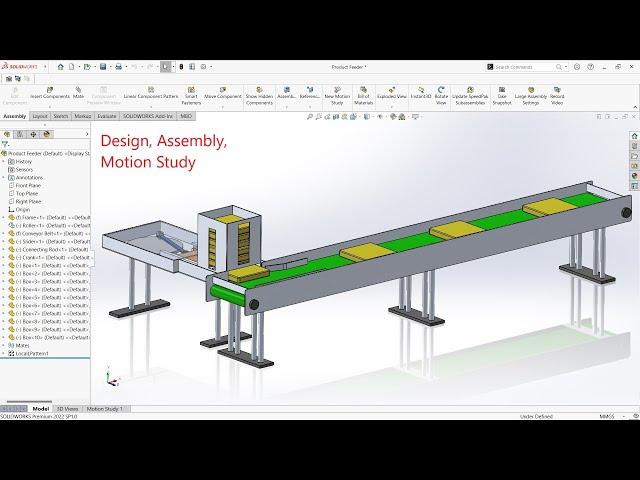
Task: Click Large Assembly Settings tool
Action: 531,96
